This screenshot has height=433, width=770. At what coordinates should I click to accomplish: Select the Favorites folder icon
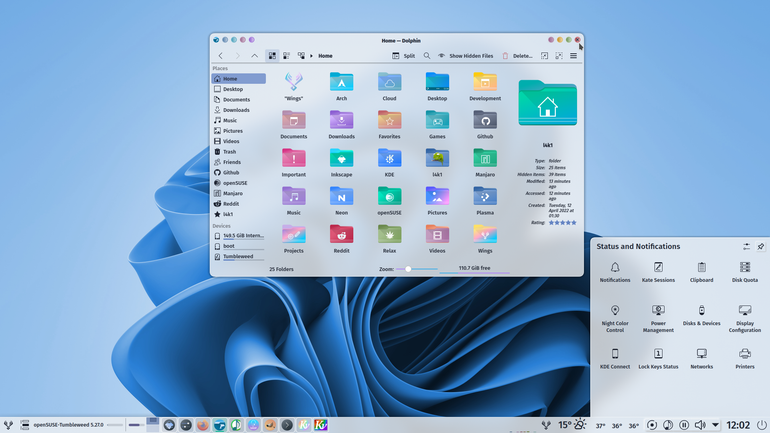[389, 121]
